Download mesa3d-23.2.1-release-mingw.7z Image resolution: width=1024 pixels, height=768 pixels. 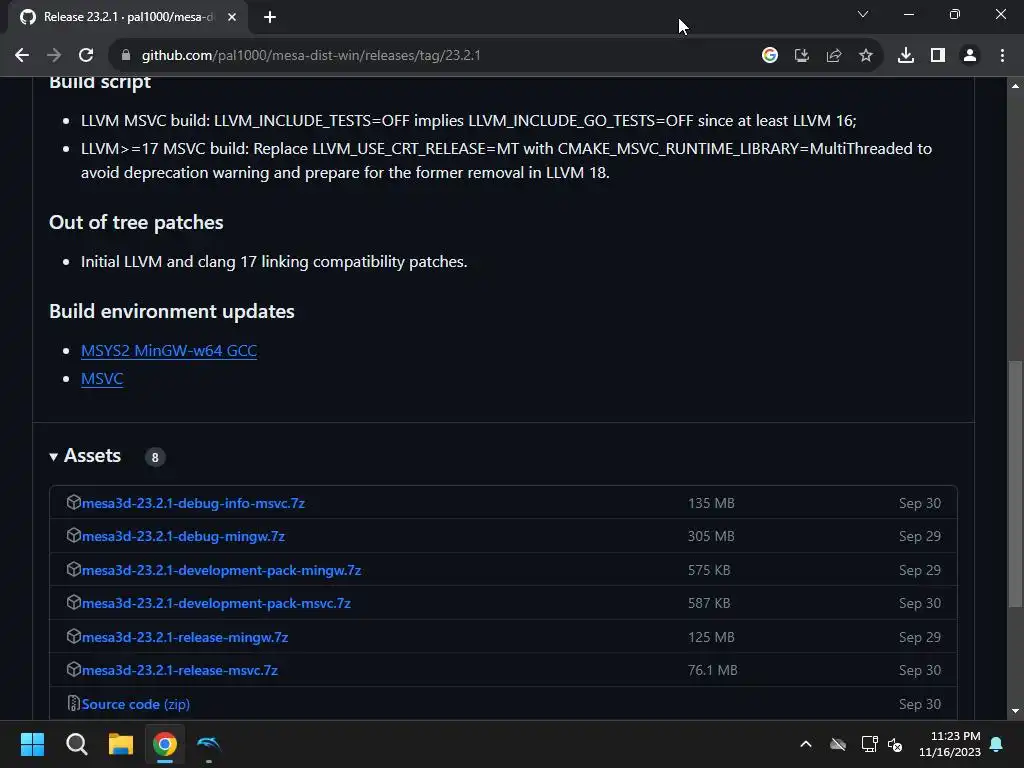(x=185, y=637)
